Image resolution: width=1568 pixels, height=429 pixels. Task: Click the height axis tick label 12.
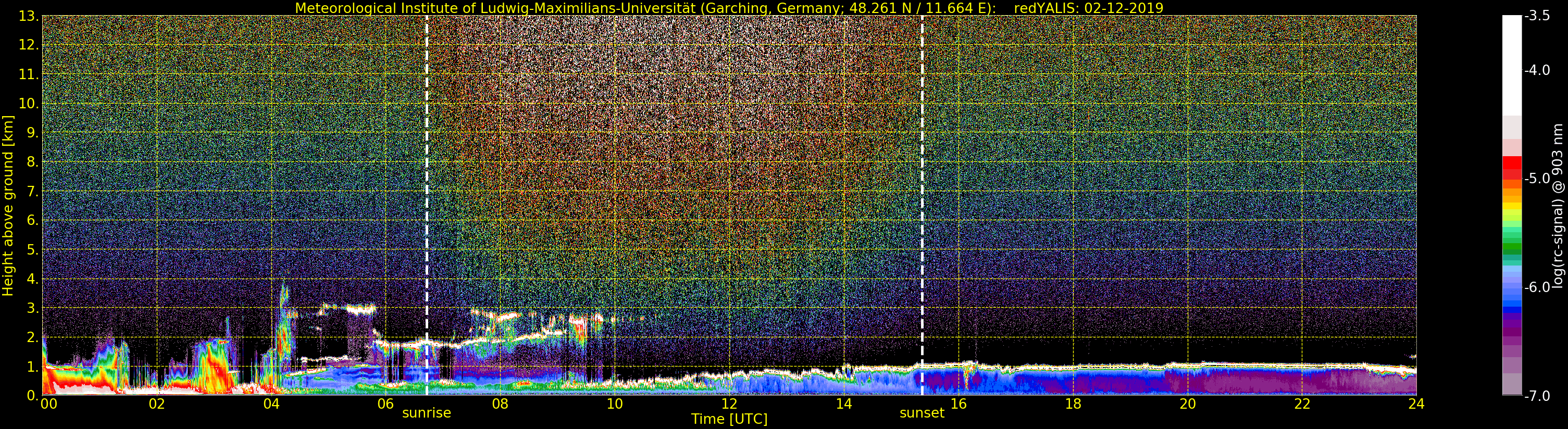pyautogui.click(x=29, y=45)
